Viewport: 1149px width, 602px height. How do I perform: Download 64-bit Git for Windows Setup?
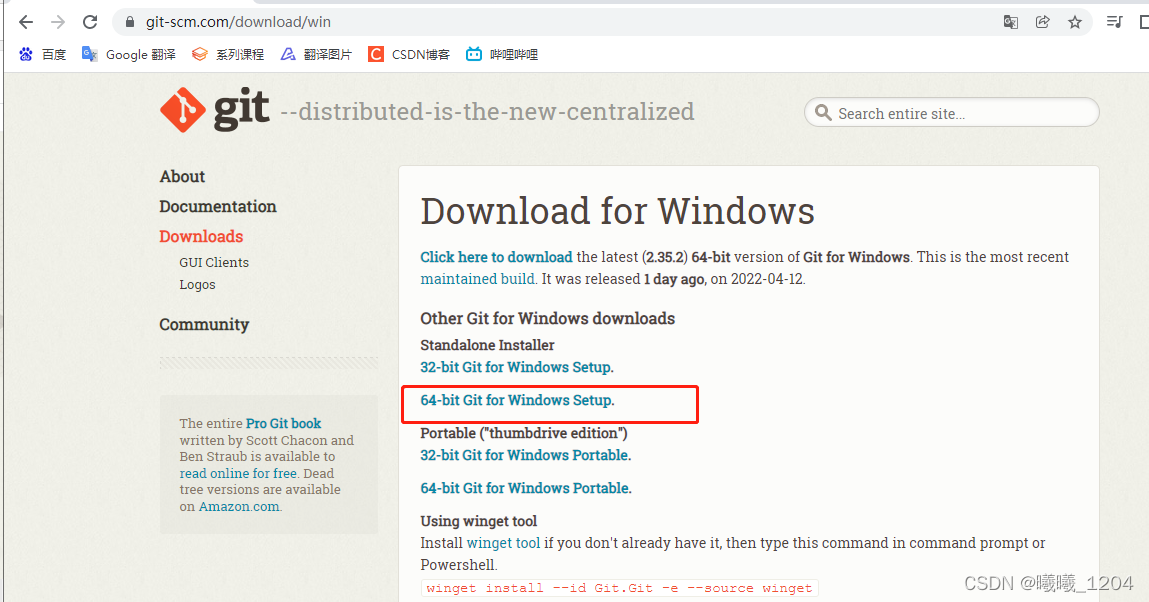517,400
